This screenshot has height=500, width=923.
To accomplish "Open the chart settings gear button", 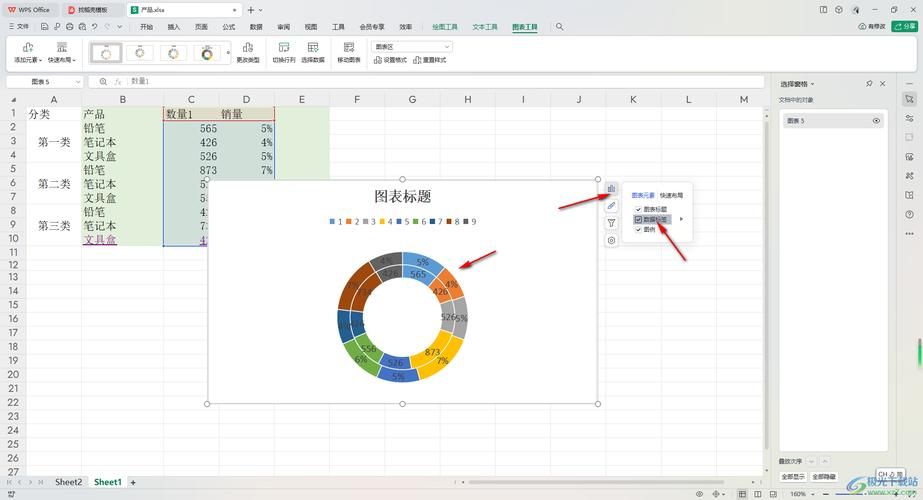I will 612,240.
